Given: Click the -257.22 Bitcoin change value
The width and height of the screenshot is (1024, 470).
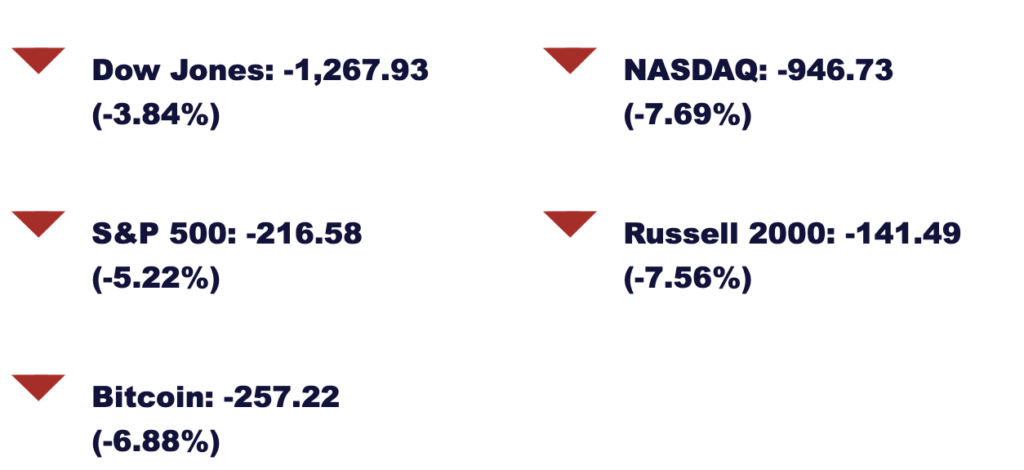Looking at the screenshot, I should (281, 396).
